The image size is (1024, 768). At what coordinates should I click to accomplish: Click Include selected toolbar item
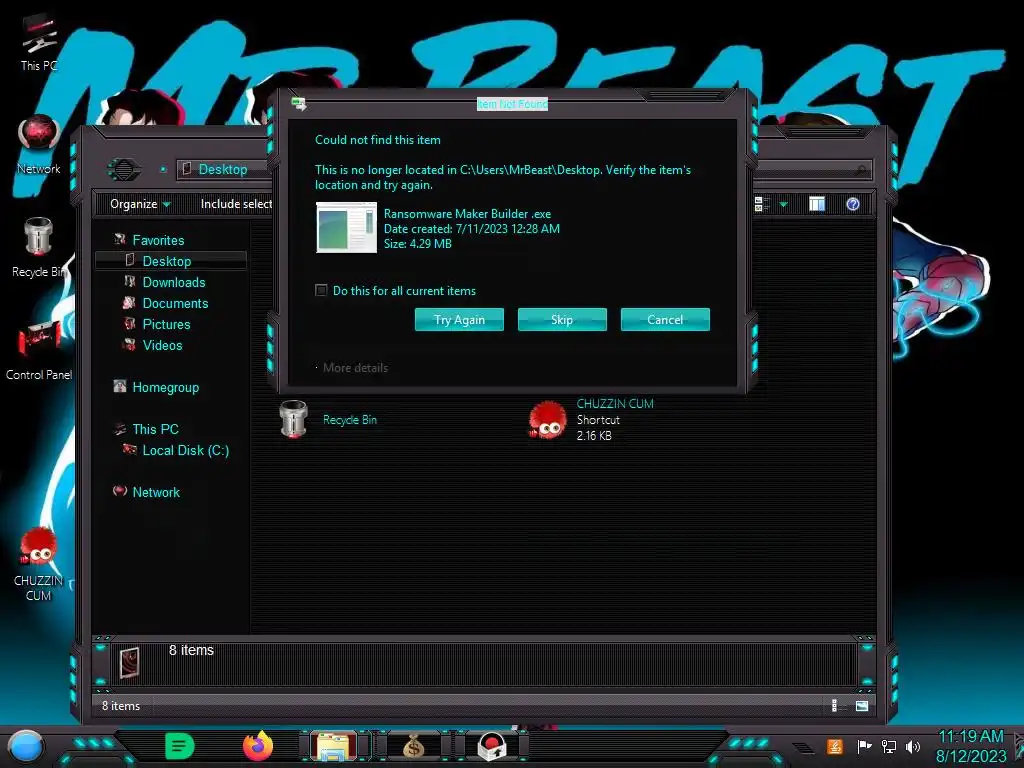(x=236, y=204)
